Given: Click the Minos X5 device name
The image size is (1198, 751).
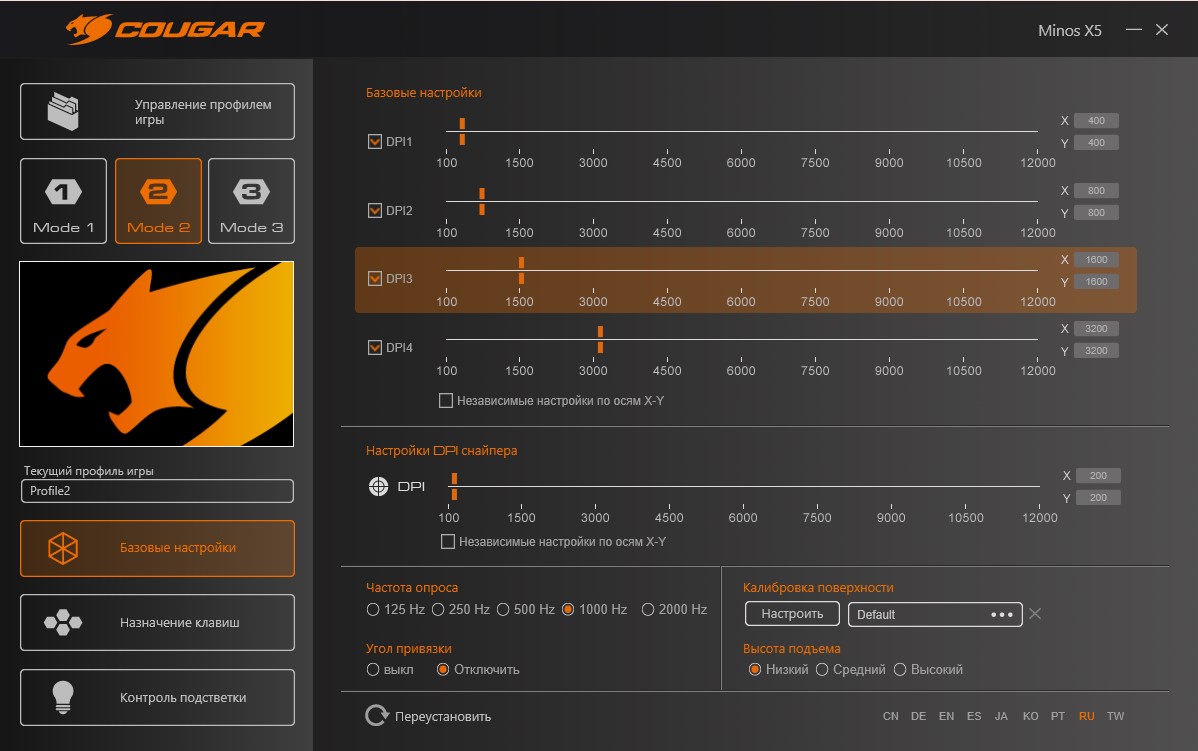Looking at the screenshot, I should click(x=1070, y=31).
